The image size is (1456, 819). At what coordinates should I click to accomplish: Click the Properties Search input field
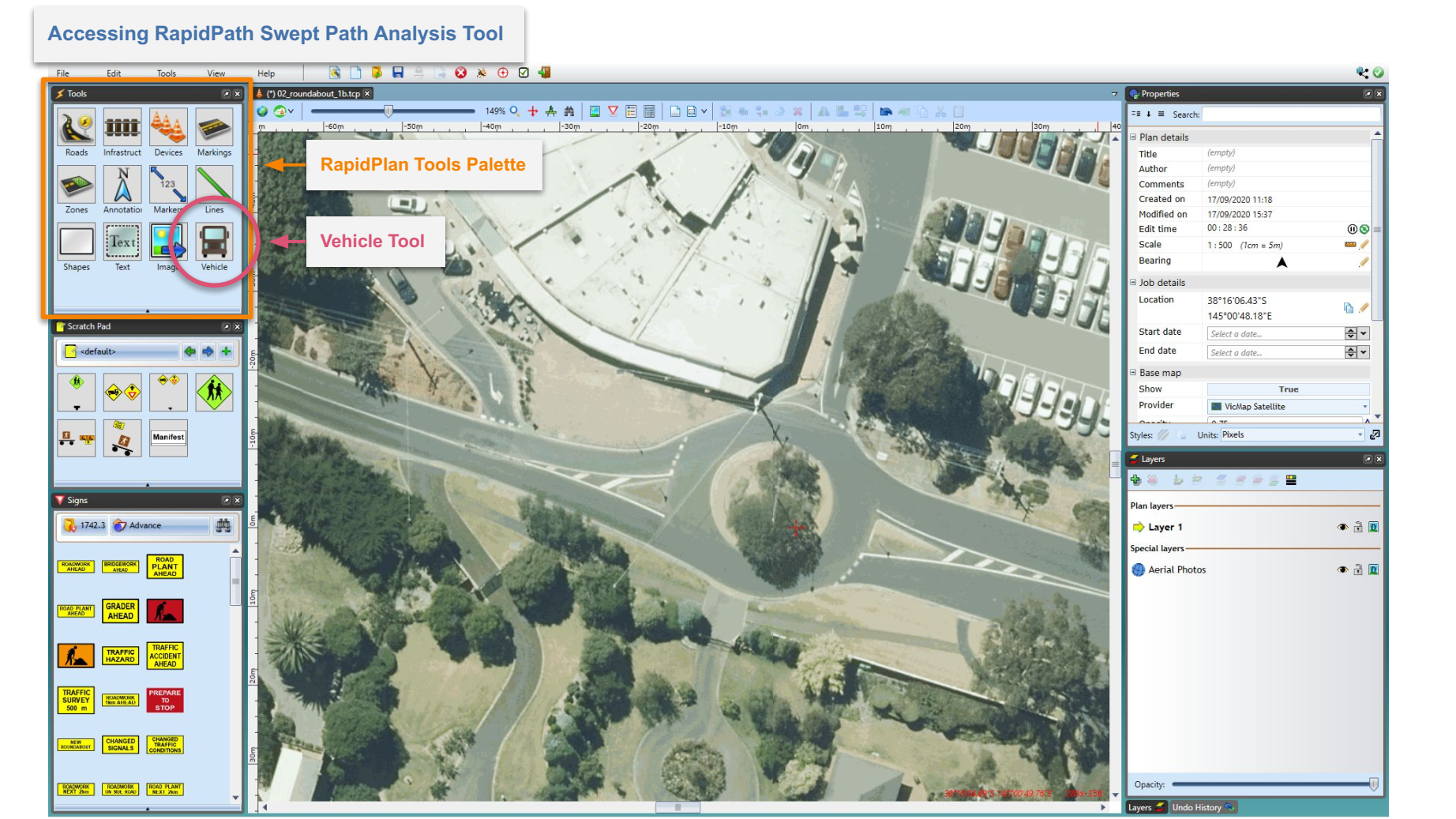[x=1291, y=115]
